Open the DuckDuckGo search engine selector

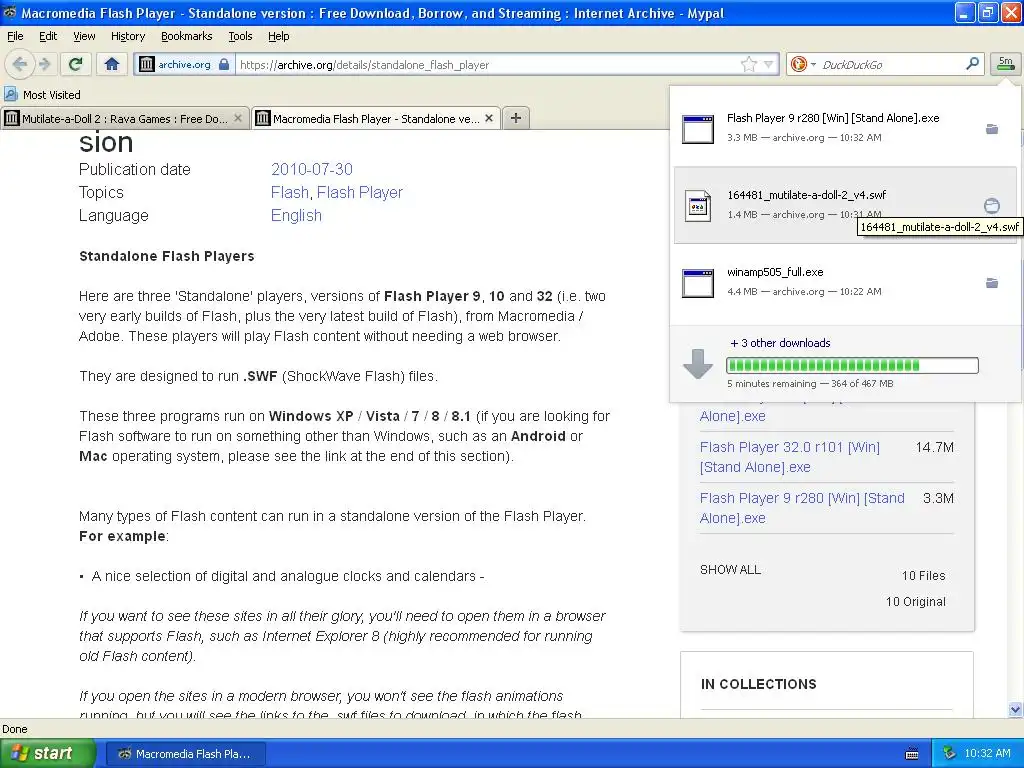click(803, 64)
